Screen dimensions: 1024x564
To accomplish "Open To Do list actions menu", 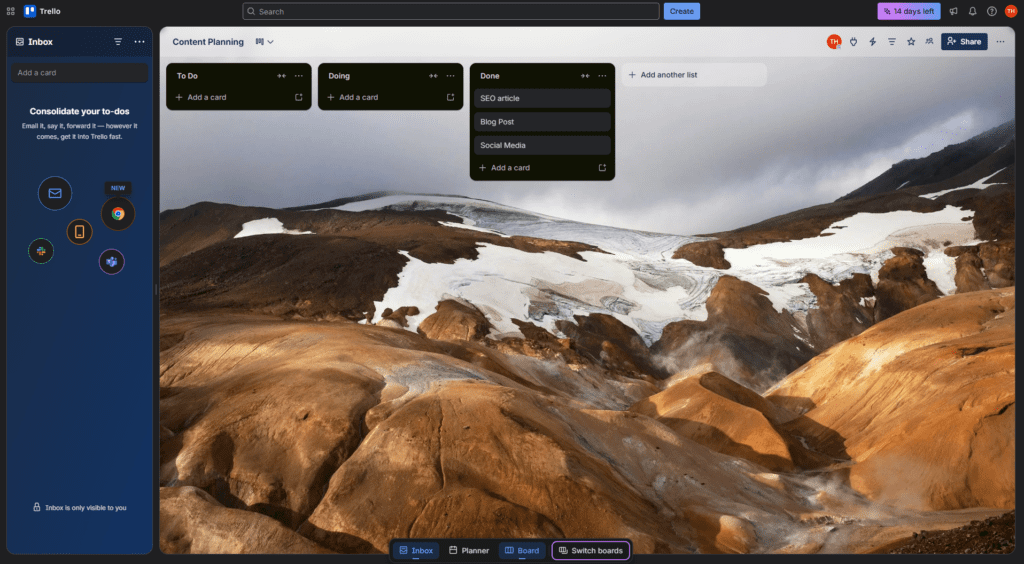I will (298, 76).
